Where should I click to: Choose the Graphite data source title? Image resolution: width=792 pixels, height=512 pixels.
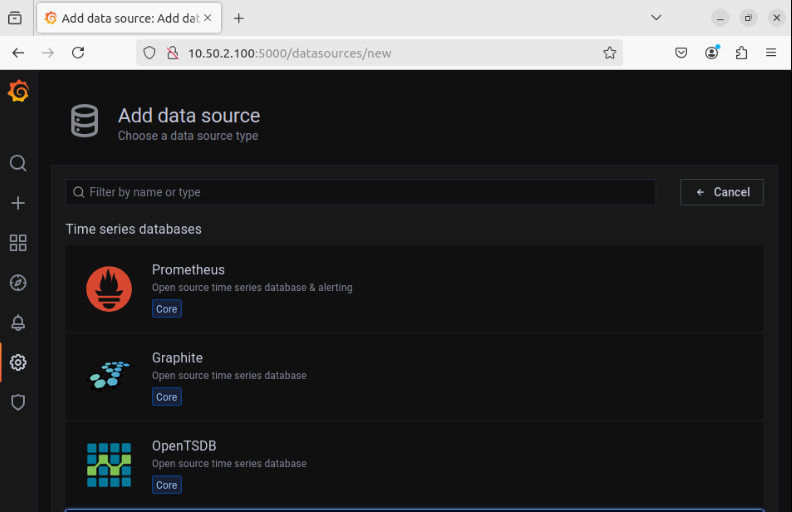point(177,357)
